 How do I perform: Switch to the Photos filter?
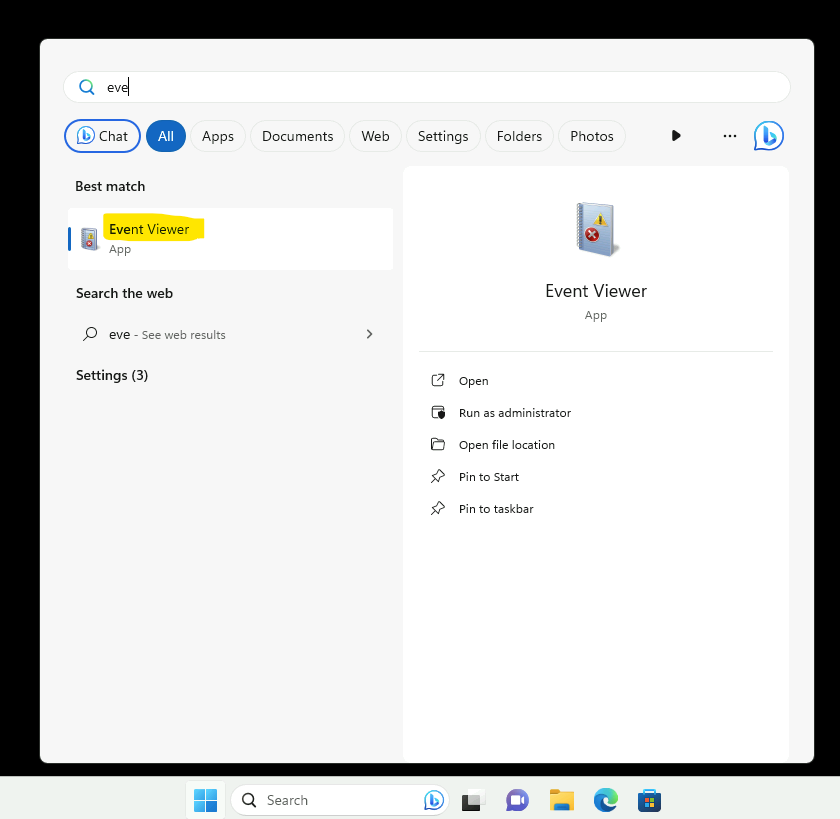click(591, 136)
